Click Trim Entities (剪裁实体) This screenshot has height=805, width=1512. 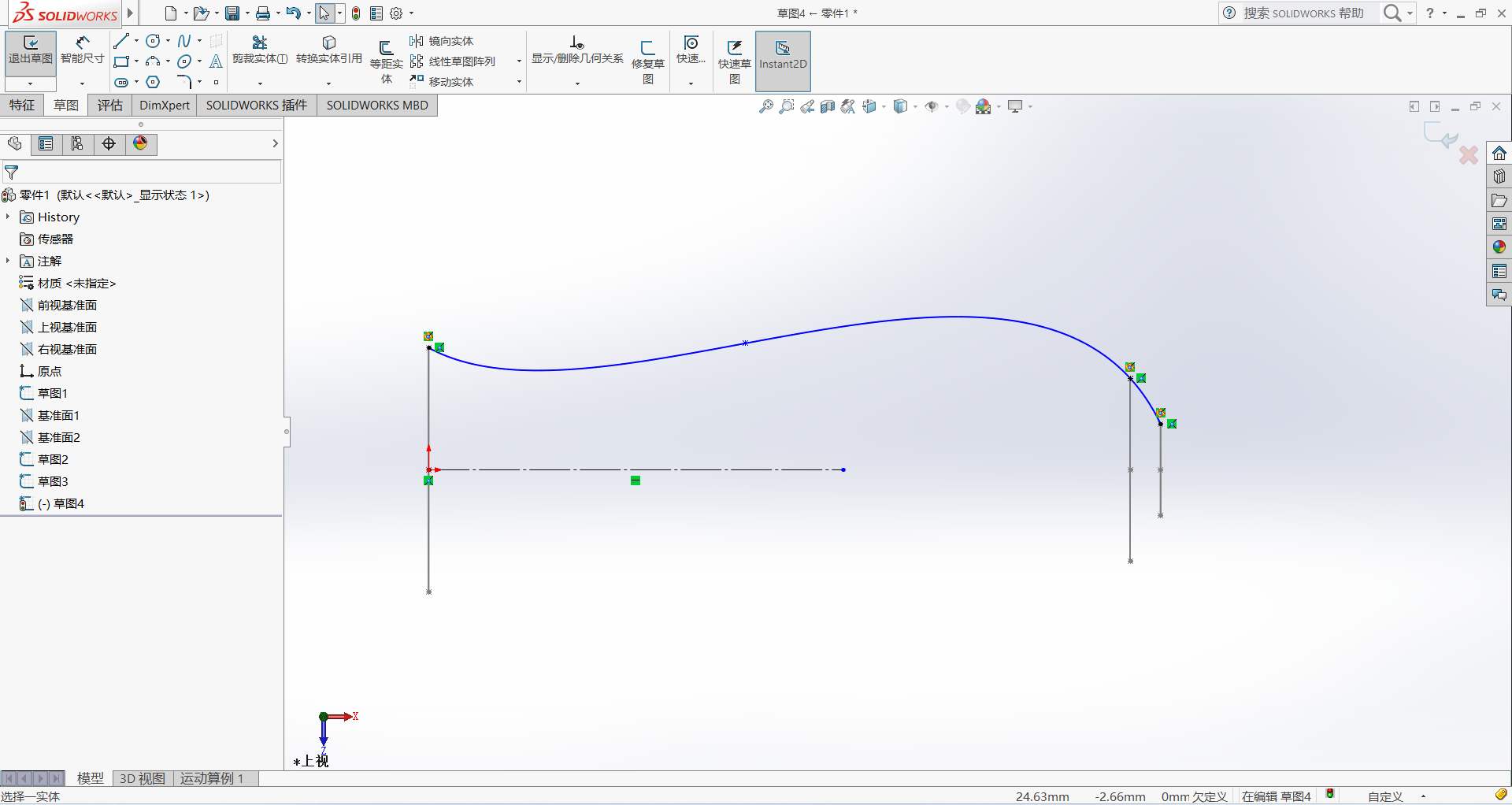pos(260,50)
